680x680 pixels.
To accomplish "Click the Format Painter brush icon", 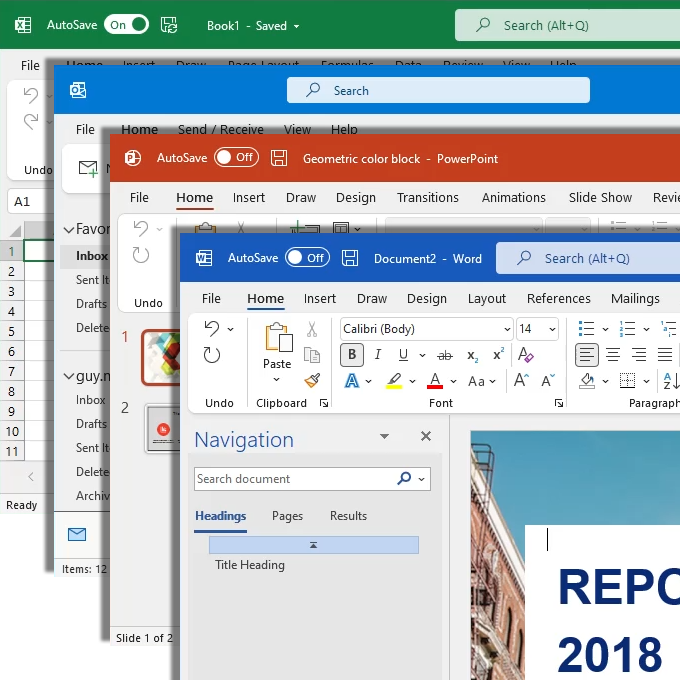I will (x=311, y=381).
